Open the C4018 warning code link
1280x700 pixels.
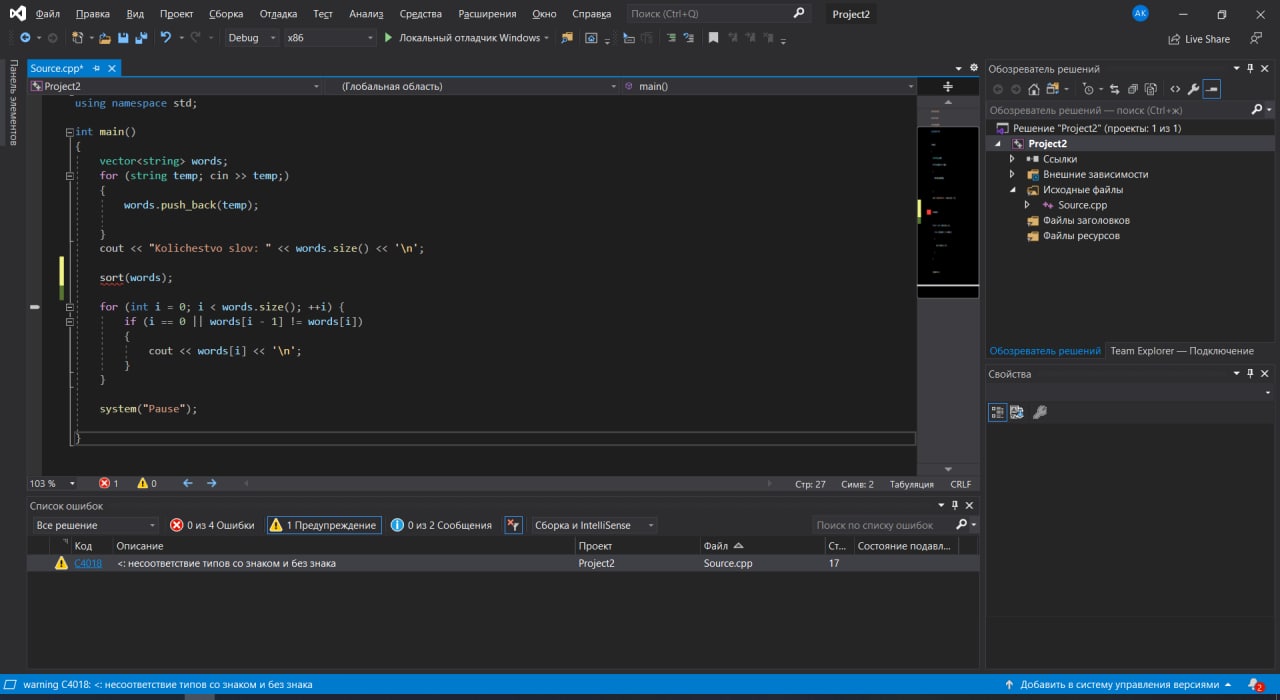coord(88,563)
